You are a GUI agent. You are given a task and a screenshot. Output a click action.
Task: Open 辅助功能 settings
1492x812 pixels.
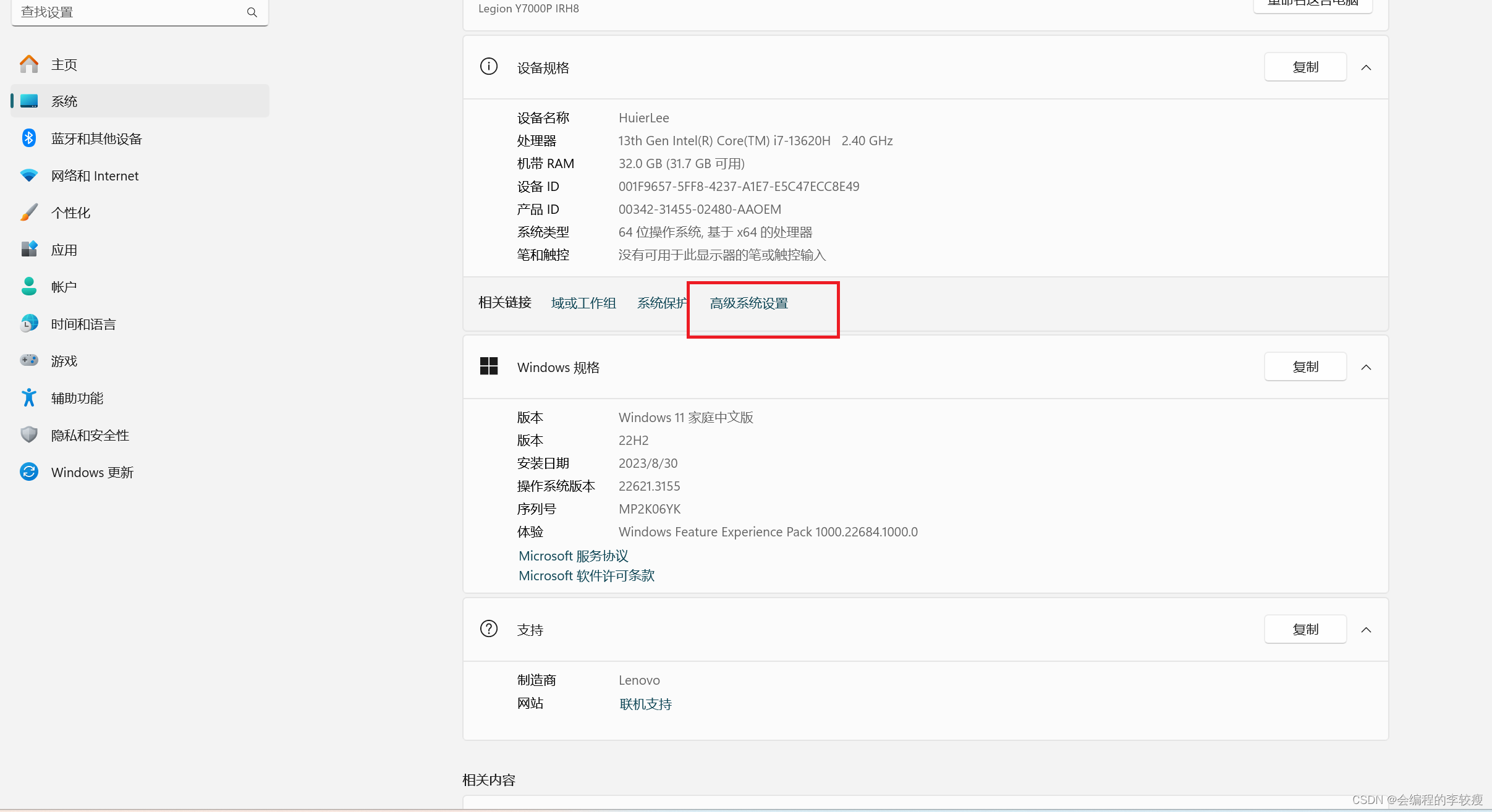coord(140,398)
